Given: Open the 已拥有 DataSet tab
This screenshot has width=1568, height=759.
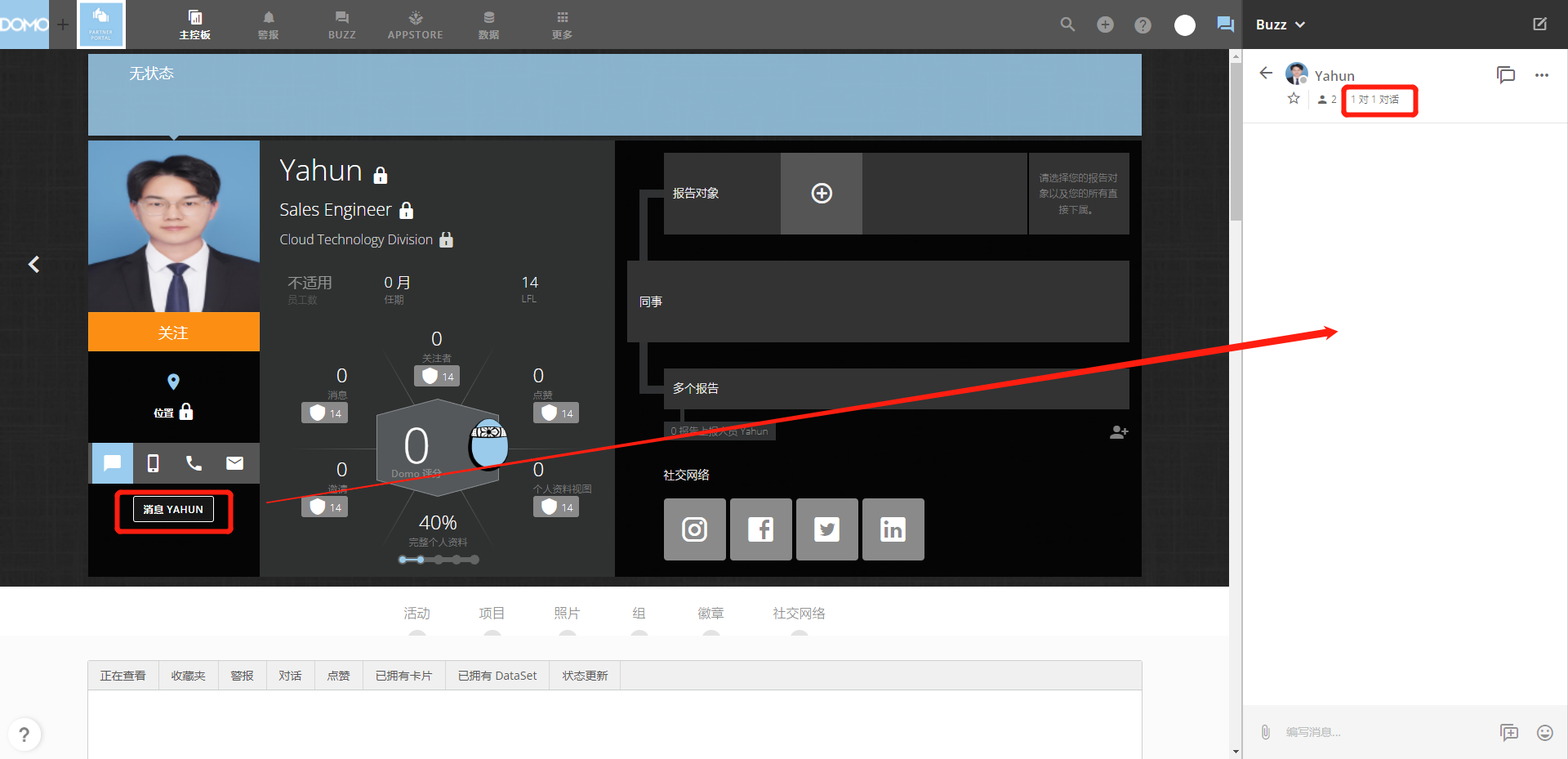Looking at the screenshot, I should tap(497, 676).
